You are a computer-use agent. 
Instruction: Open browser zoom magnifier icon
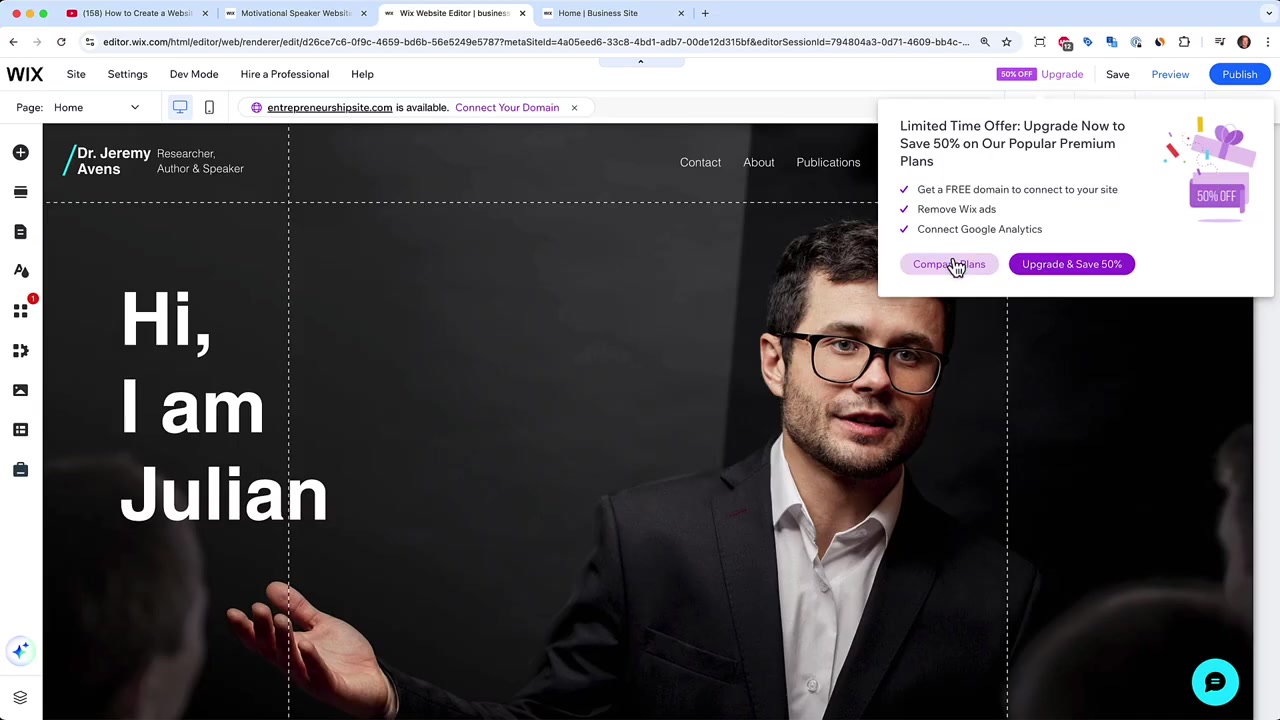[985, 42]
